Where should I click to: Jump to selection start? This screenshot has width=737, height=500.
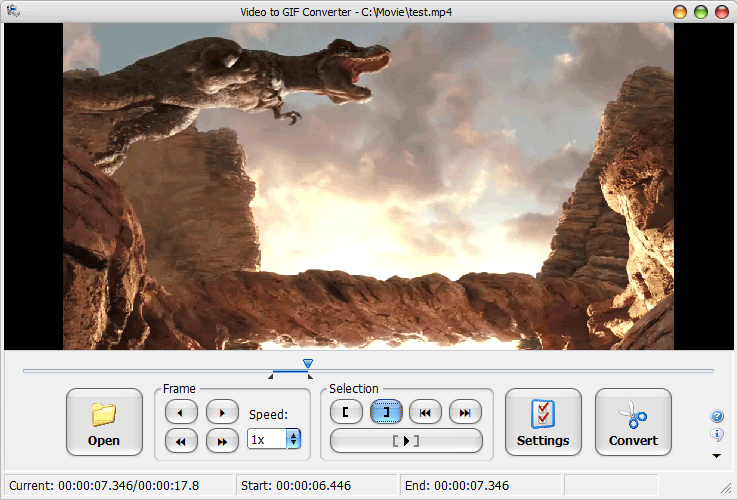coord(425,411)
